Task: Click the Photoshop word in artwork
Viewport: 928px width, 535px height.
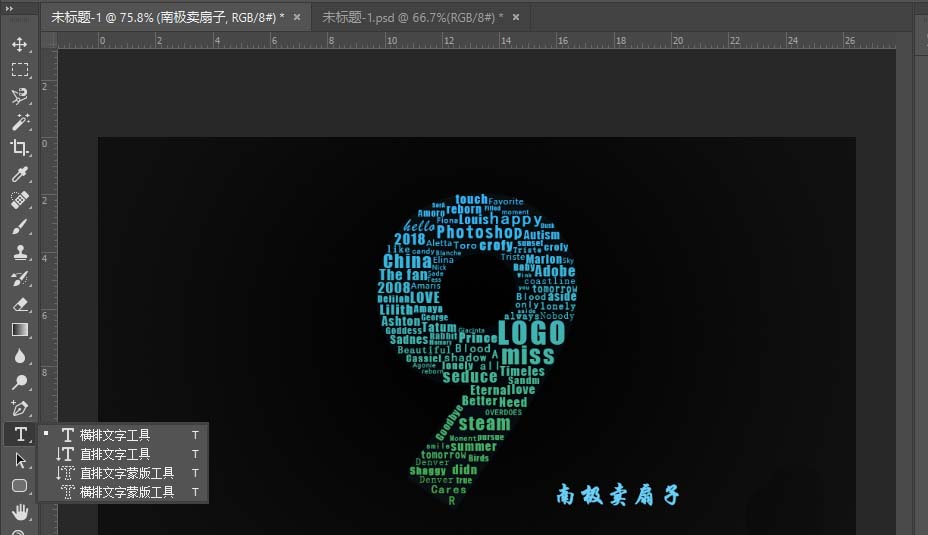Action: [479, 233]
